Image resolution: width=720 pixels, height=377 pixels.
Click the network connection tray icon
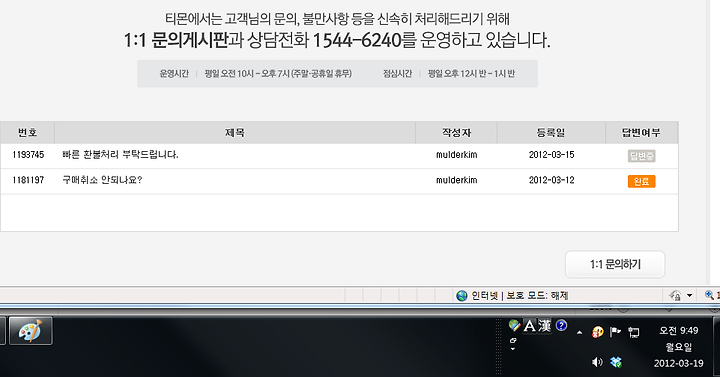[634, 332]
